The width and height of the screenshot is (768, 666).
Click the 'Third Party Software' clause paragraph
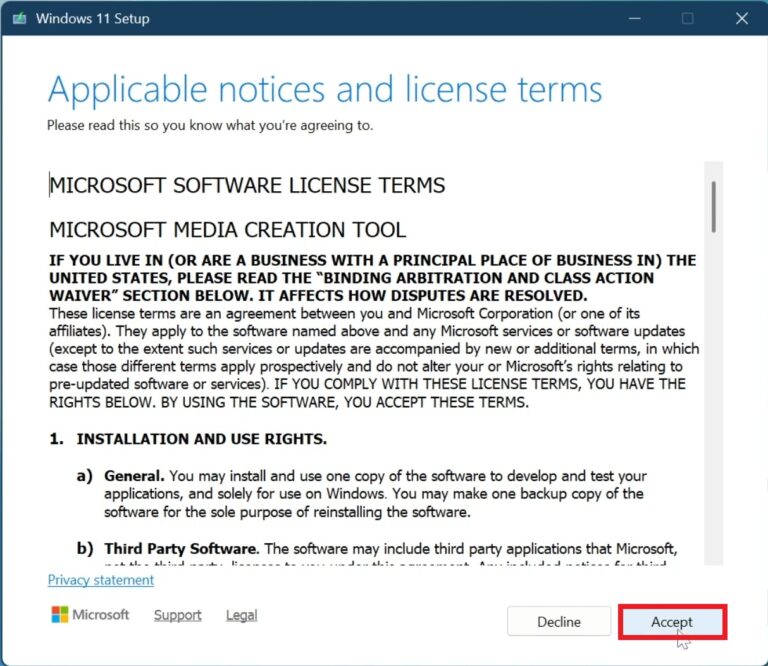coord(391,549)
